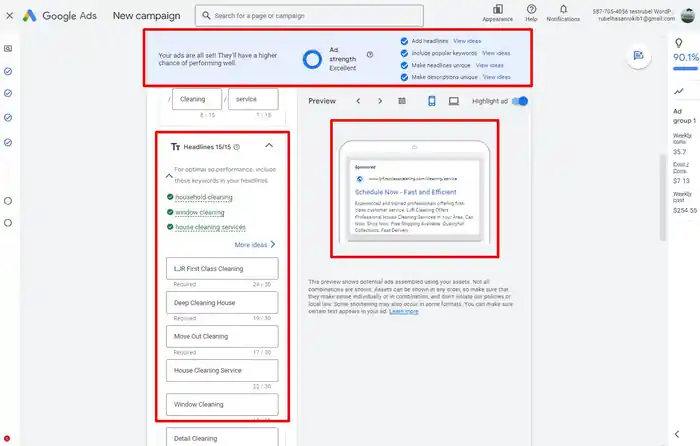This screenshot has width=700, height=446.
Task: Edit the House Cleaning Service headline
Action: [222, 371]
